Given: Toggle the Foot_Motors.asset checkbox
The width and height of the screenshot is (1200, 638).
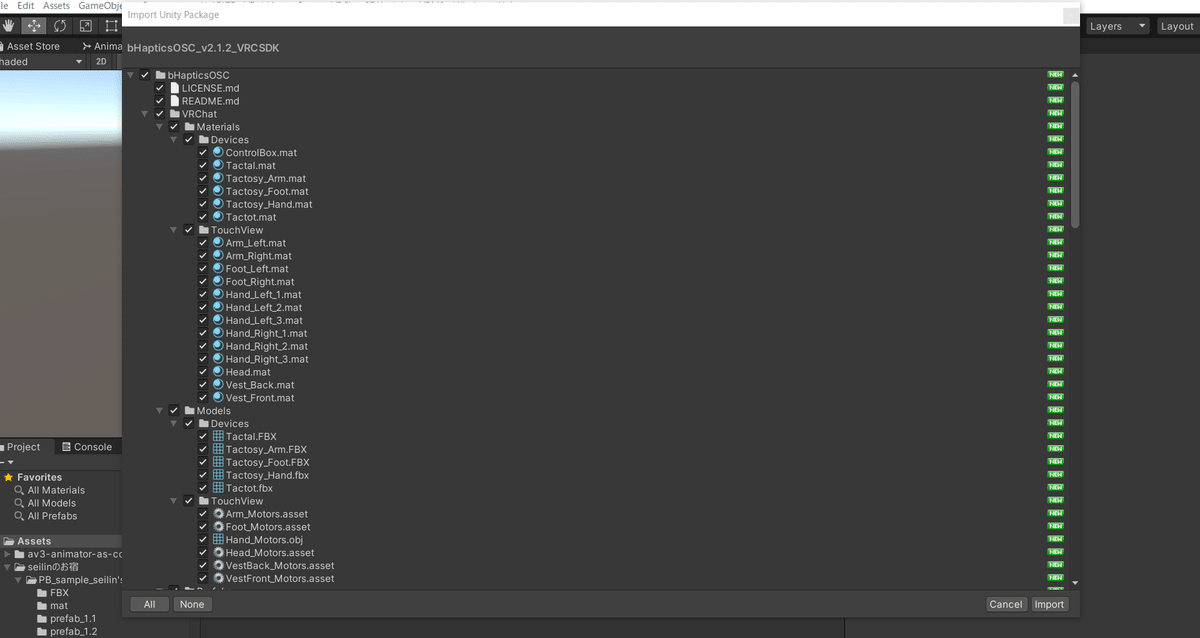Looking at the screenshot, I should coord(203,527).
